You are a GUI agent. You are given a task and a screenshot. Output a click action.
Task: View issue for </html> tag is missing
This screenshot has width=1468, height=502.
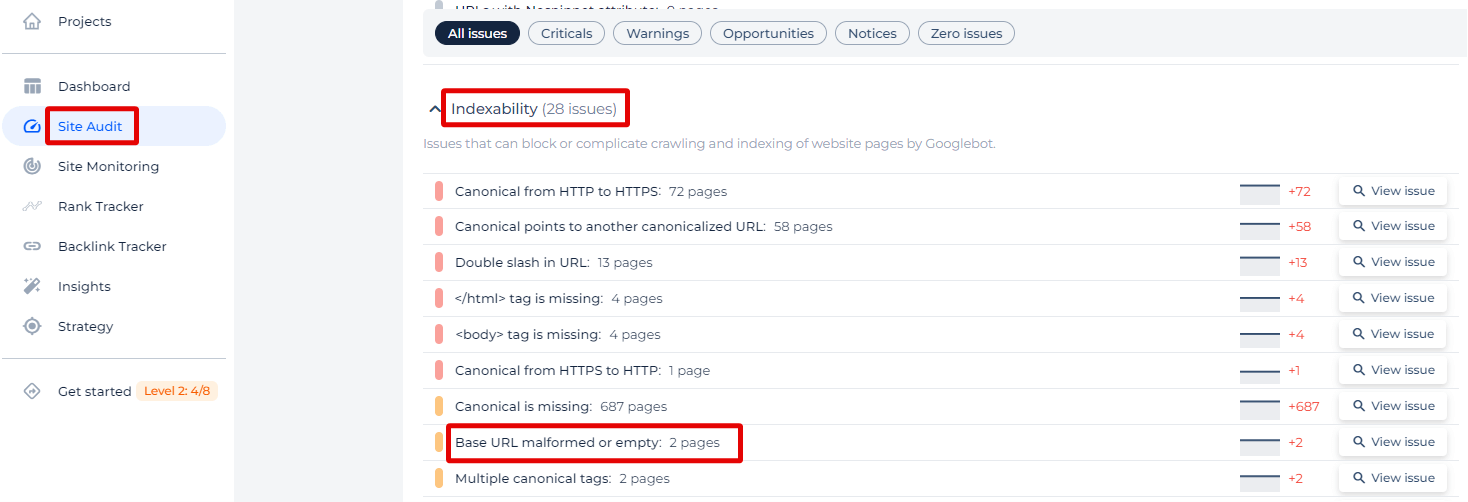[x=1393, y=298]
